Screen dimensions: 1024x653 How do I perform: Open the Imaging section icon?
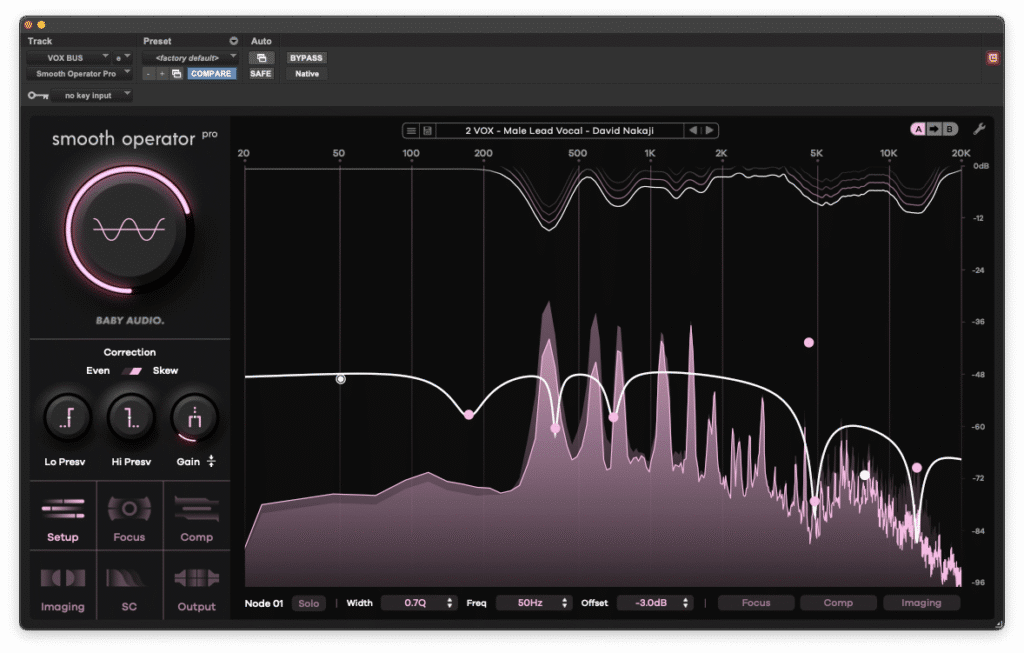63,578
